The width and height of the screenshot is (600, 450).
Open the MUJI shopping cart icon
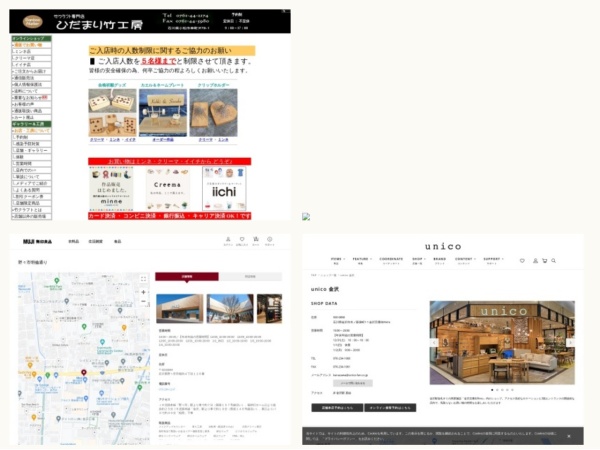tap(256, 240)
